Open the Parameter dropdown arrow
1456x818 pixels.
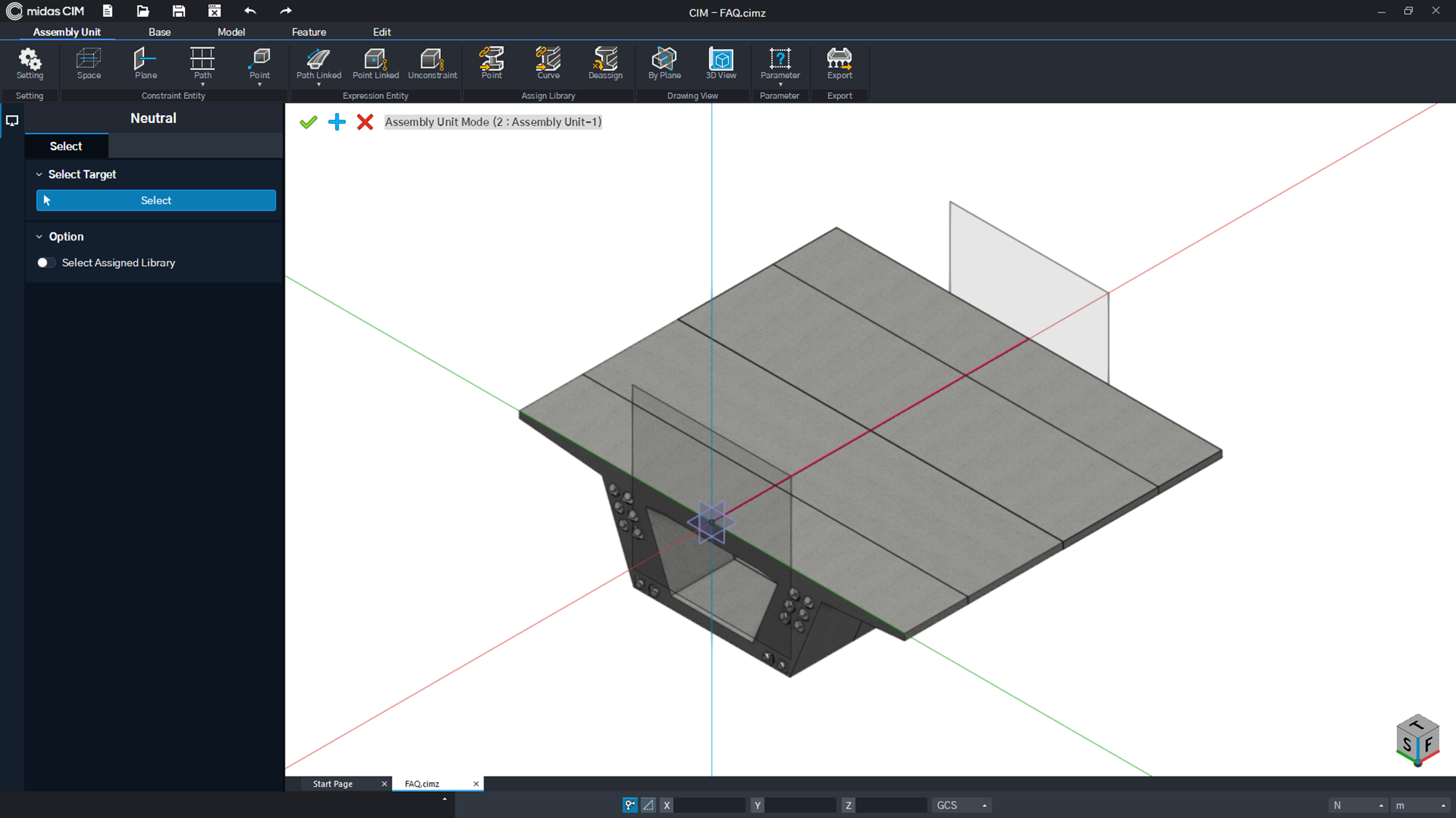click(780, 84)
